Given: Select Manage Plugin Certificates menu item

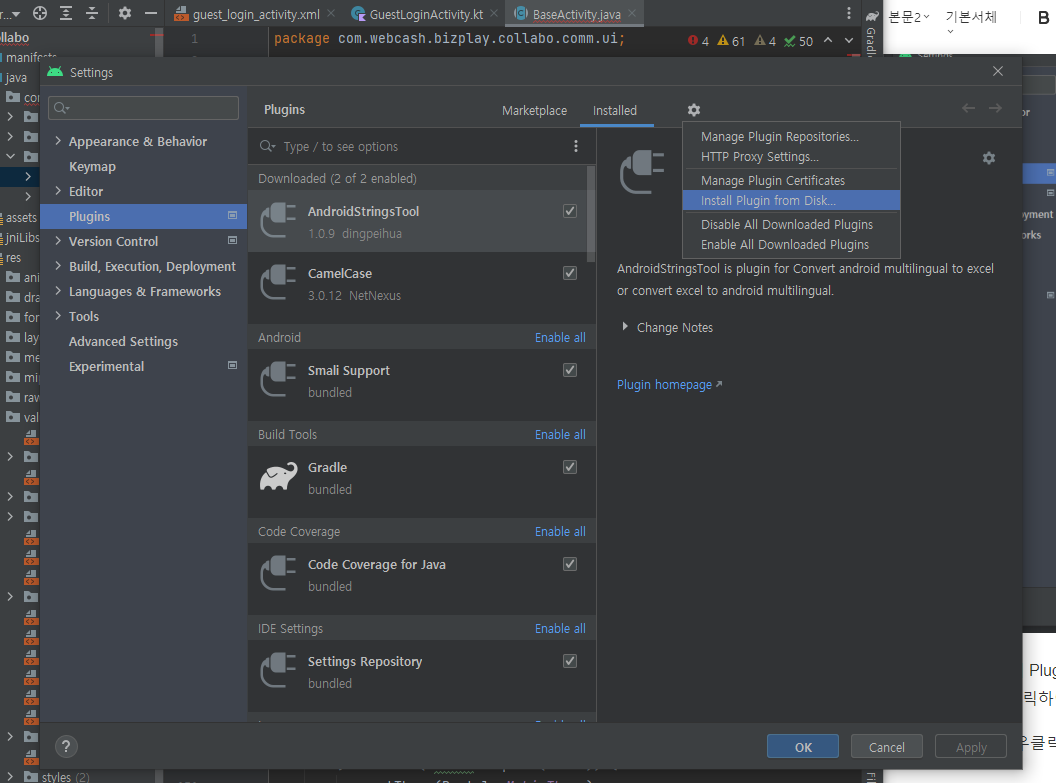Looking at the screenshot, I should [791, 180].
